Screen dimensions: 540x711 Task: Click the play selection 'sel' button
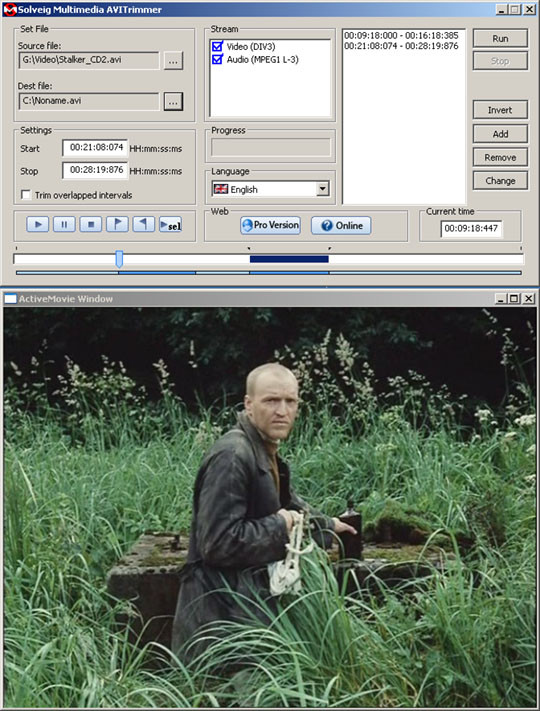click(170, 224)
